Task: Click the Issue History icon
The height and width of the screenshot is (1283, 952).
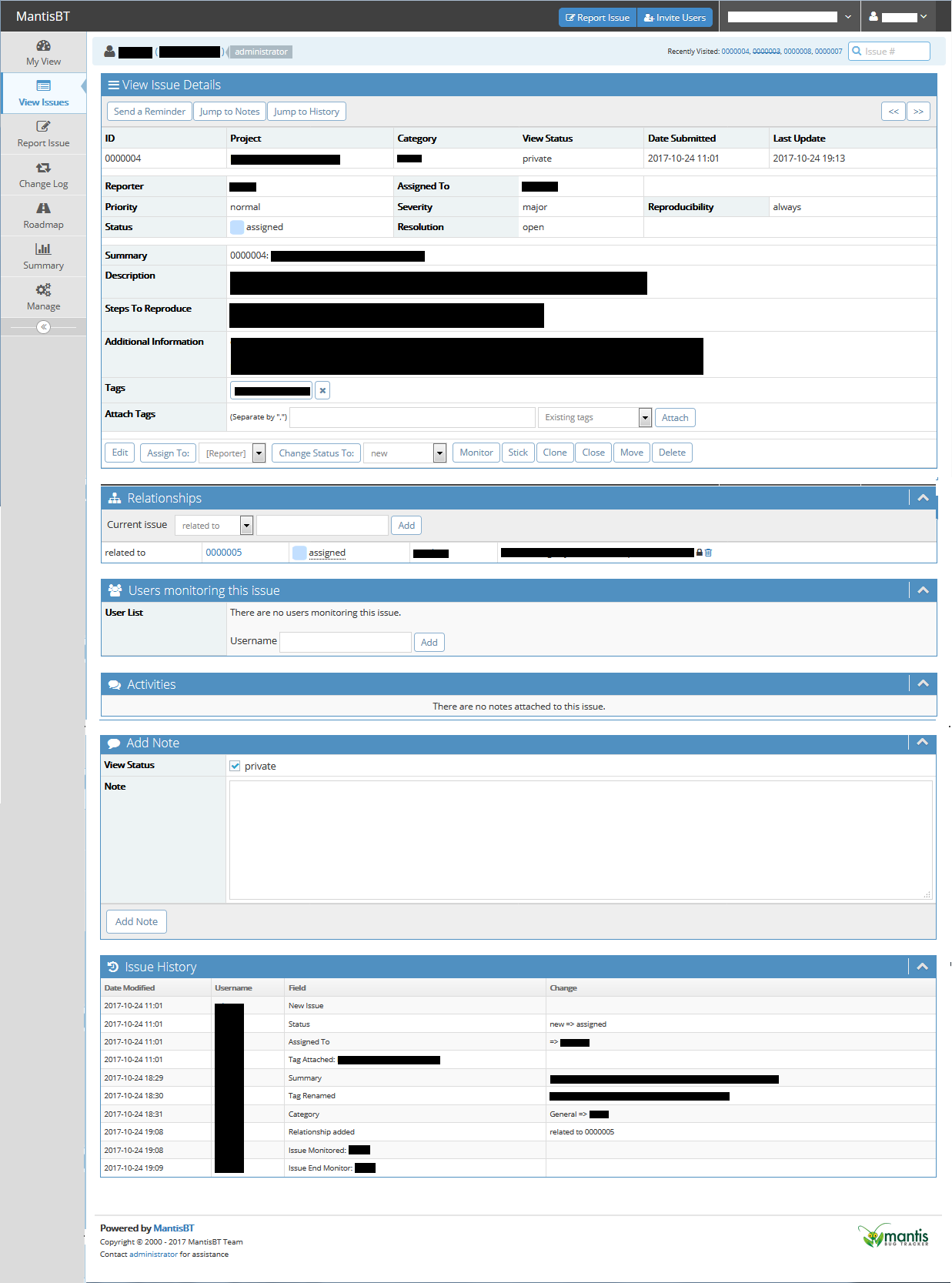Action: pyautogui.click(x=113, y=967)
